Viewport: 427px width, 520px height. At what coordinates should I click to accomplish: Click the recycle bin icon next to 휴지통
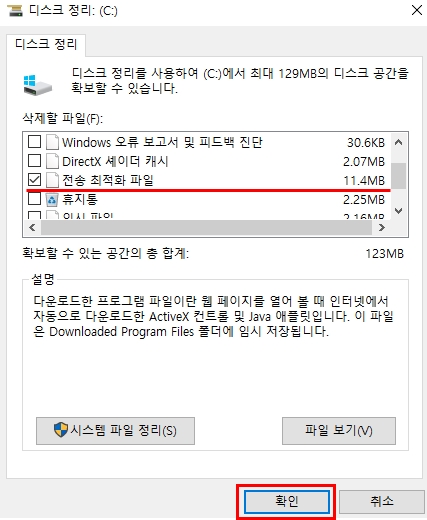(x=52, y=199)
